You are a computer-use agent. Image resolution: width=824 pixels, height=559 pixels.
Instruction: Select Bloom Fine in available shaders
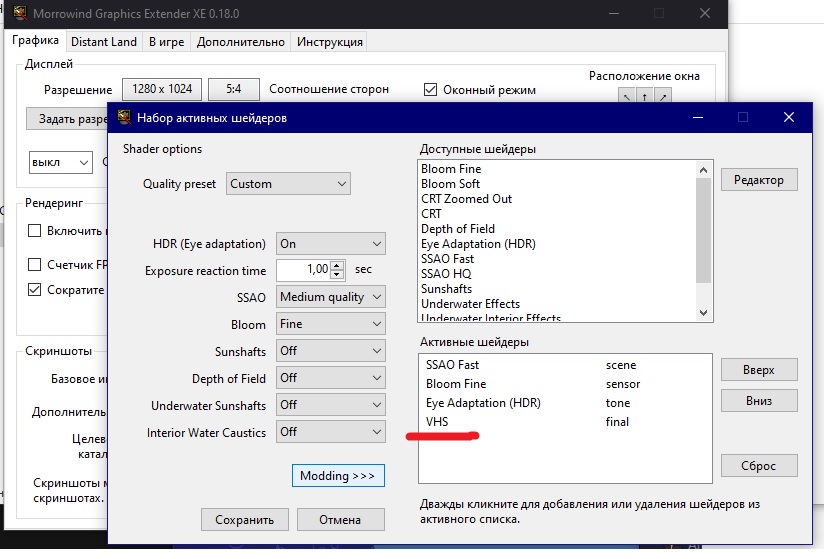(x=557, y=169)
